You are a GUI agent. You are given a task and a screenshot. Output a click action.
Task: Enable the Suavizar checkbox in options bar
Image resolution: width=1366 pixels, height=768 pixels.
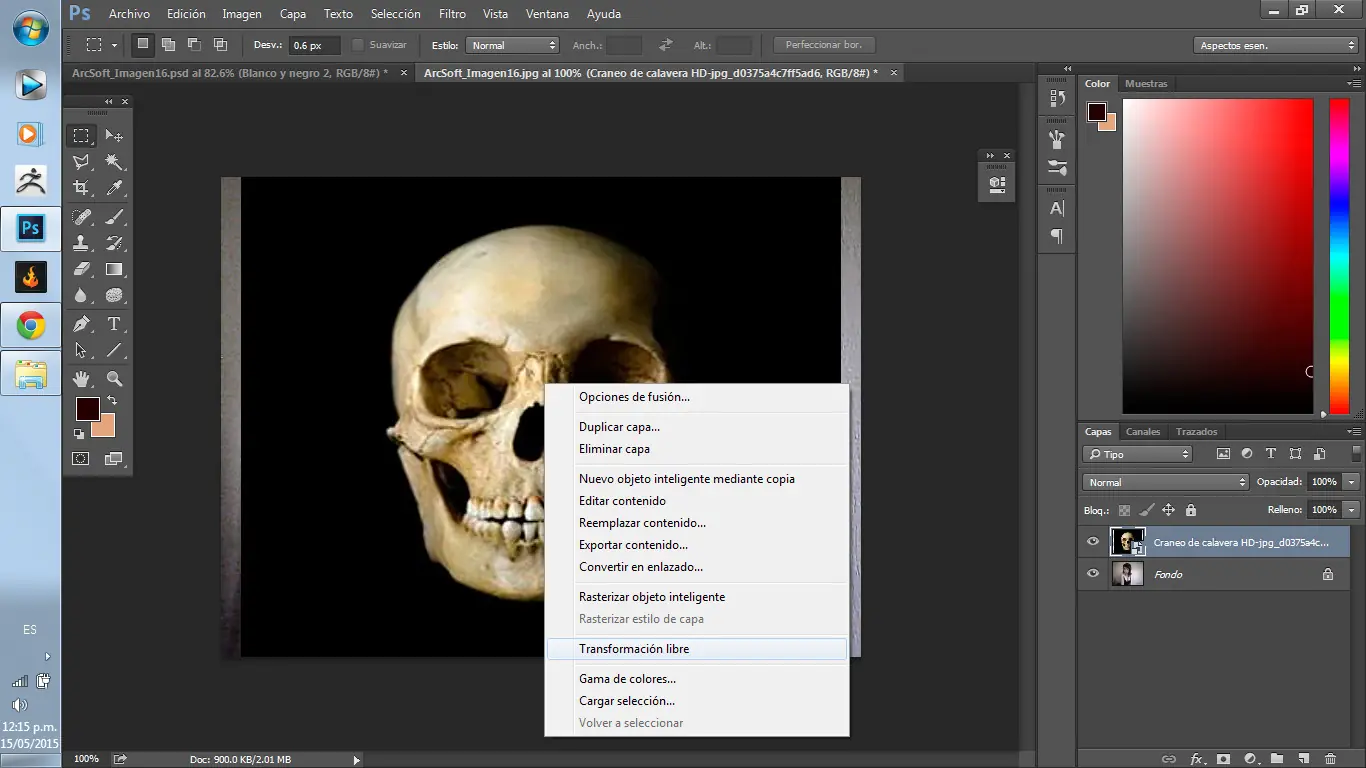click(x=355, y=44)
